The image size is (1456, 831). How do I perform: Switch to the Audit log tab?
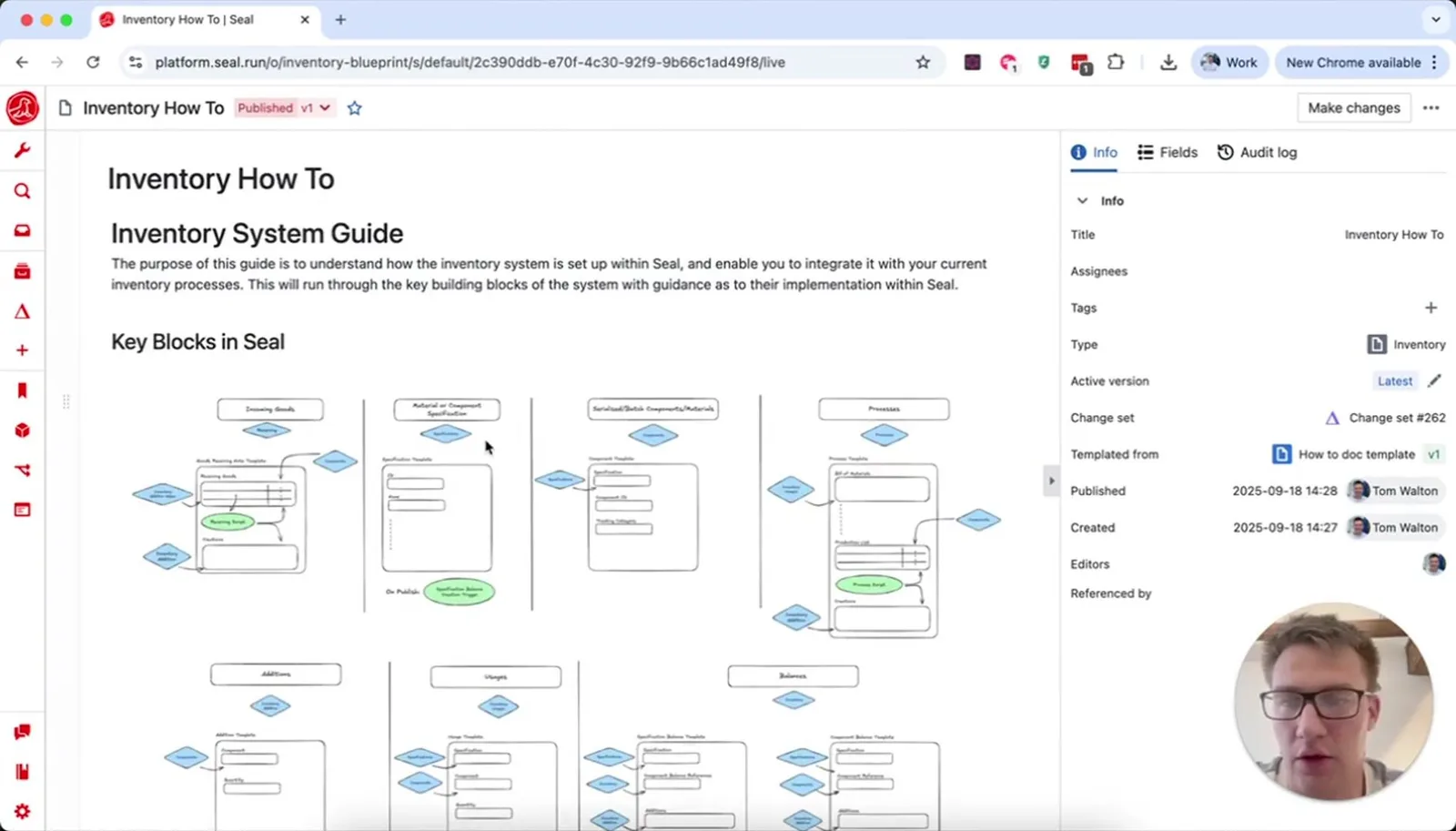tap(1257, 152)
